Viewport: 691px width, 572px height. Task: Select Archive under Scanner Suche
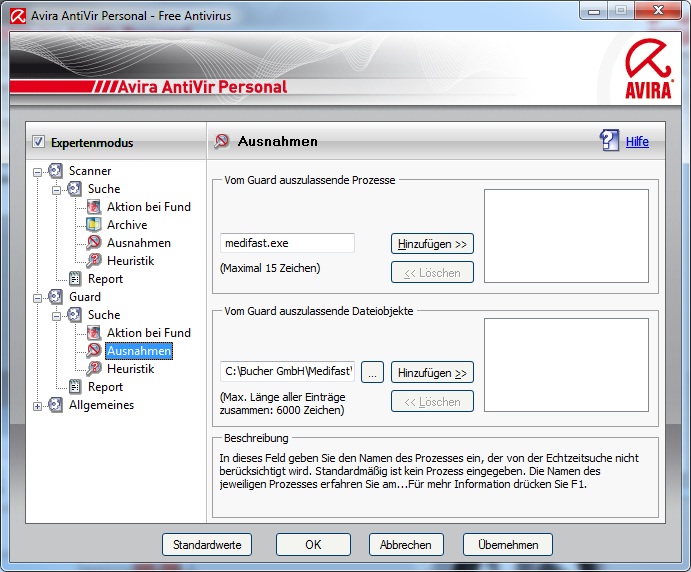pos(127,225)
